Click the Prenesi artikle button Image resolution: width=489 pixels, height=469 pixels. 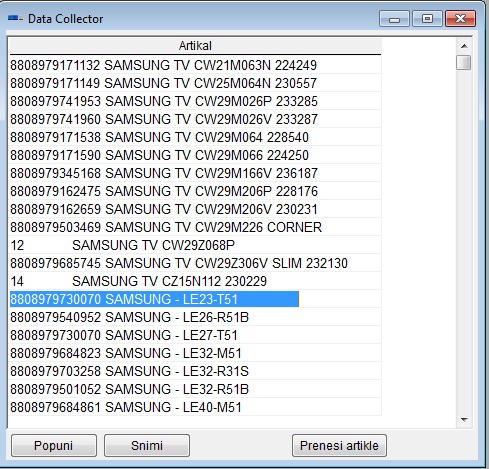click(x=339, y=445)
